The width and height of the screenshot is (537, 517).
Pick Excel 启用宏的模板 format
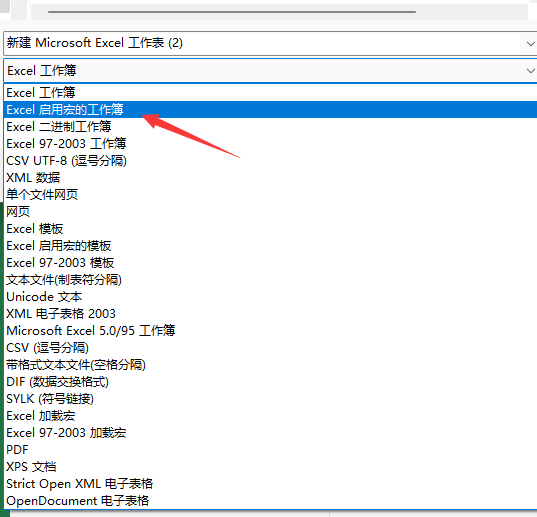tap(271, 245)
